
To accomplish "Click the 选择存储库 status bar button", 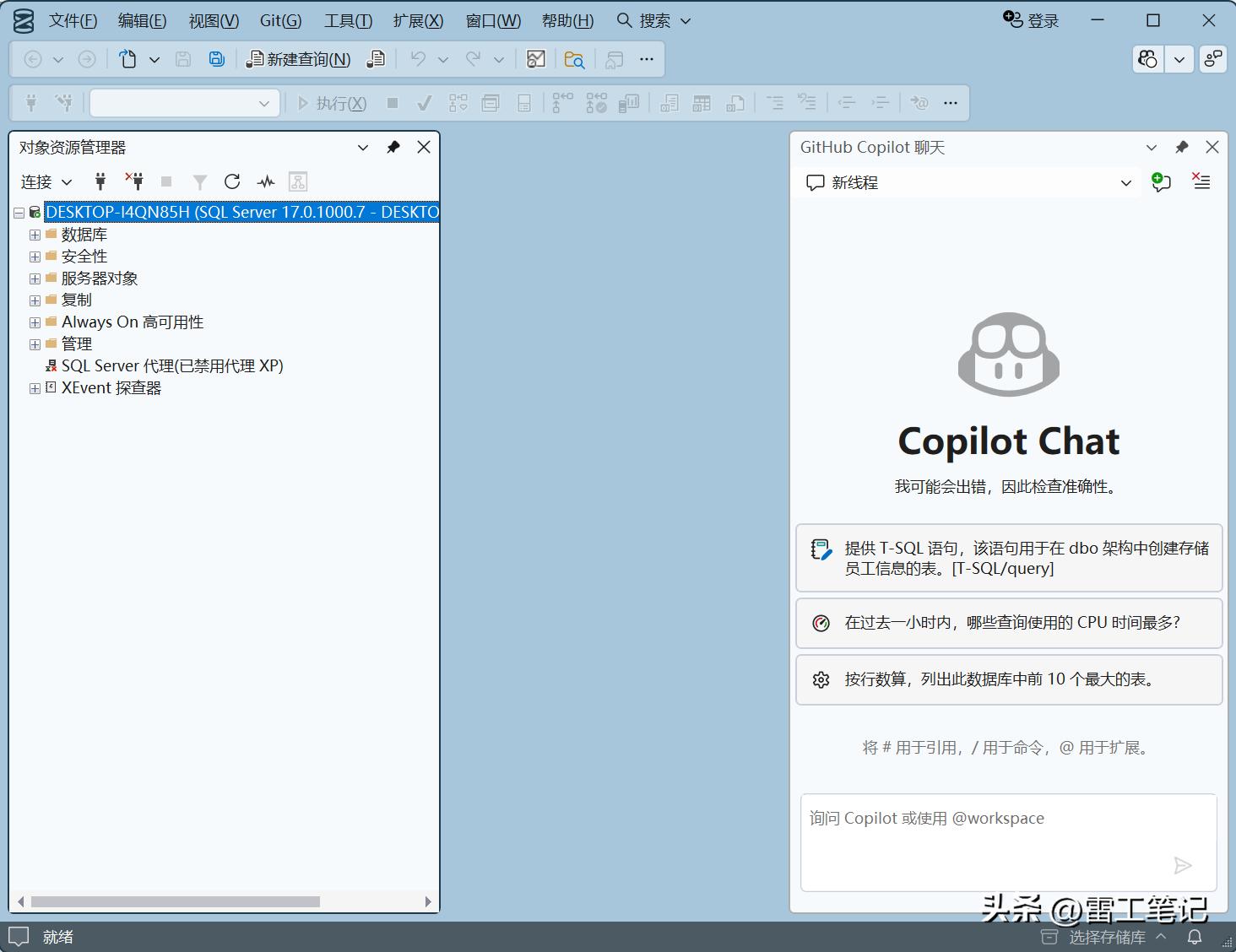I will click(1104, 937).
